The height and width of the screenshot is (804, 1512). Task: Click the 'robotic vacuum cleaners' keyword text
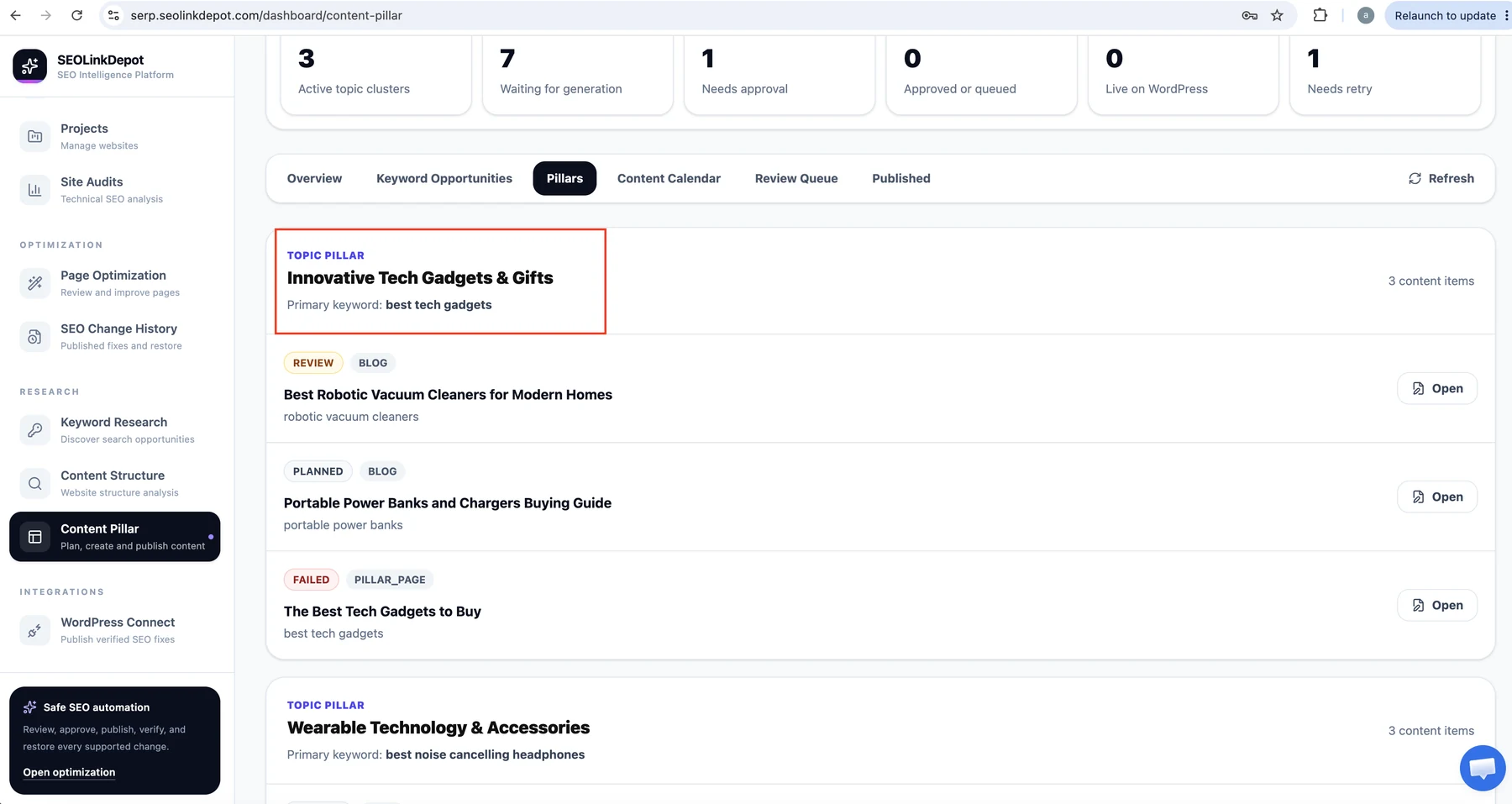[x=351, y=417]
